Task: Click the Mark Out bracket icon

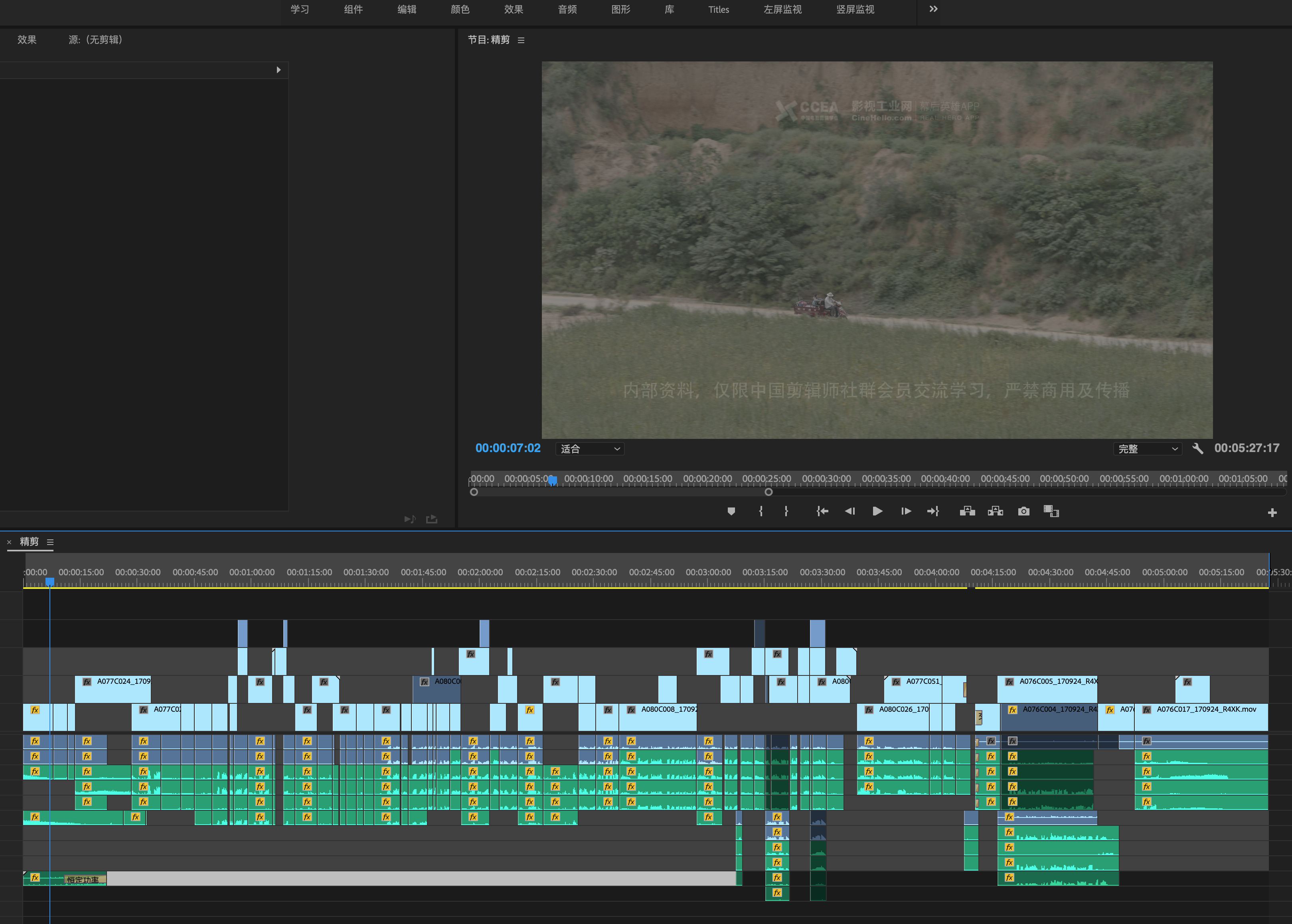Action: tap(786, 511)
